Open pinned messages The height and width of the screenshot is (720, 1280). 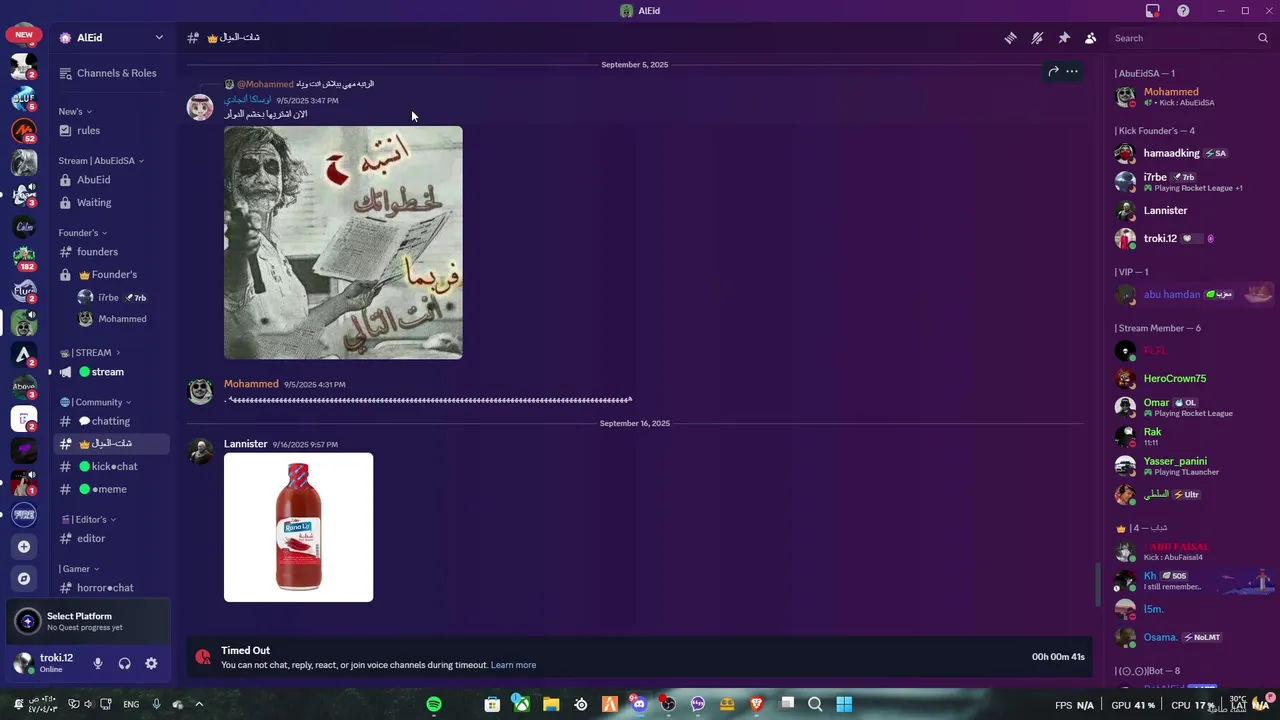click(1064, 38)
